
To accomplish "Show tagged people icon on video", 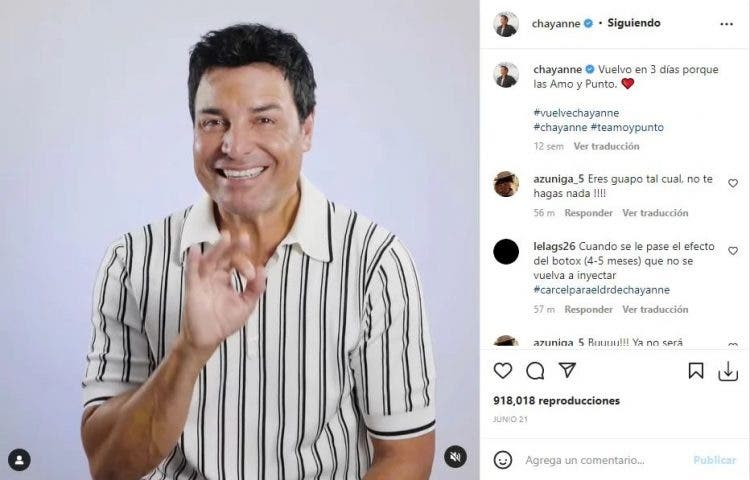I will (x=19, y=460).
